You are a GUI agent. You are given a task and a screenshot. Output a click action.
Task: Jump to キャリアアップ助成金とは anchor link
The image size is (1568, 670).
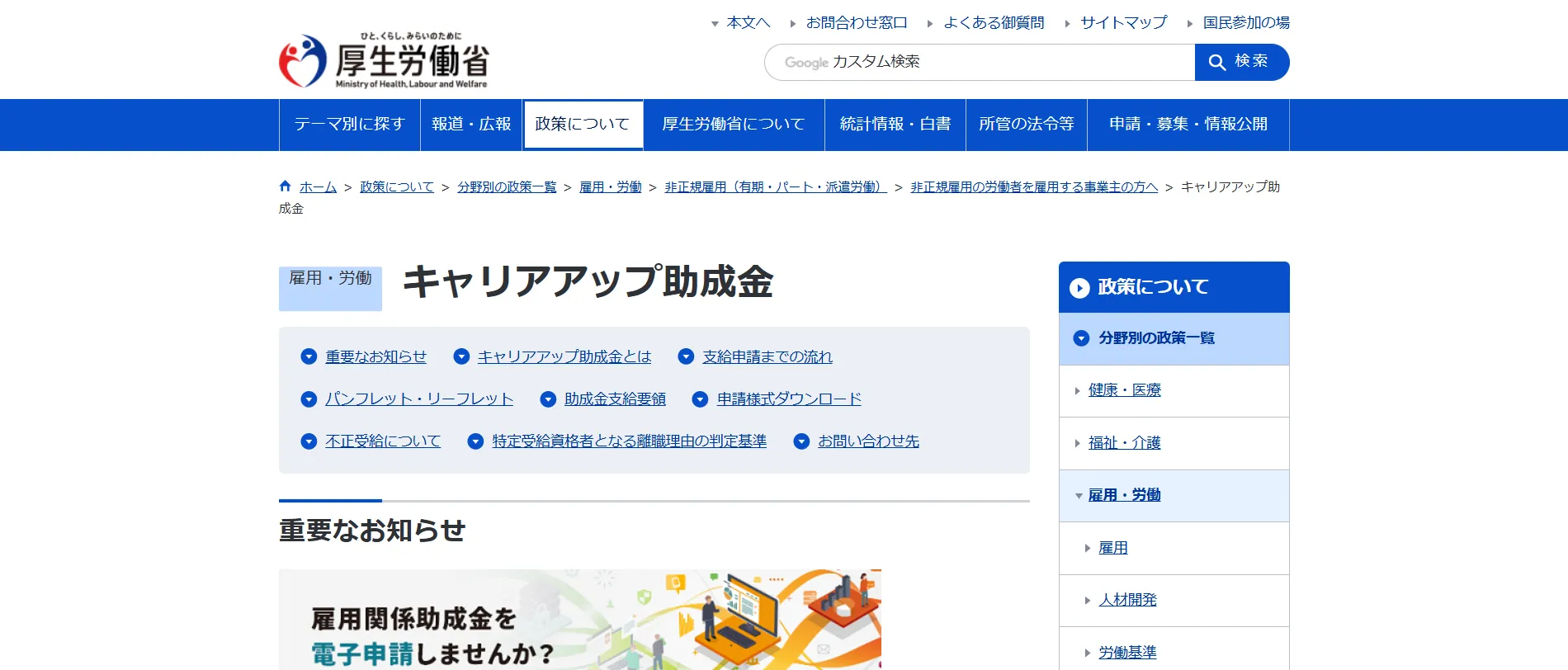[564, 356]
